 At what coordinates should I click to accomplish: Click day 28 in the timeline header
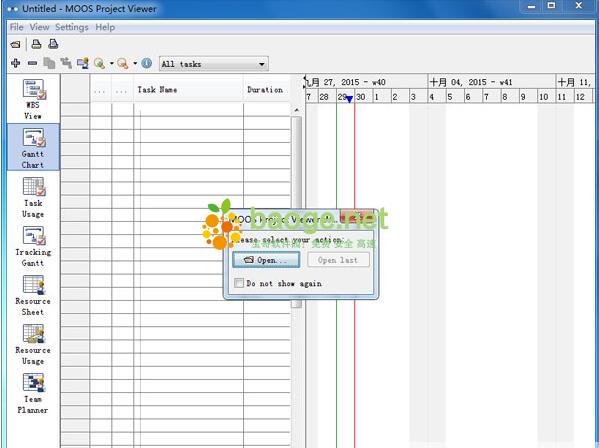(326, 97)
